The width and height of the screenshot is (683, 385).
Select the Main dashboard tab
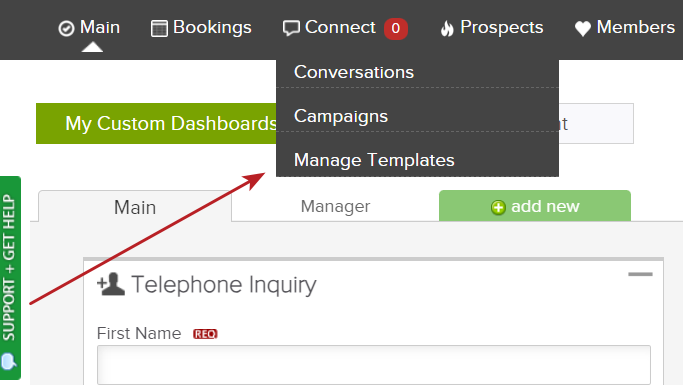[x=135, y=207]
